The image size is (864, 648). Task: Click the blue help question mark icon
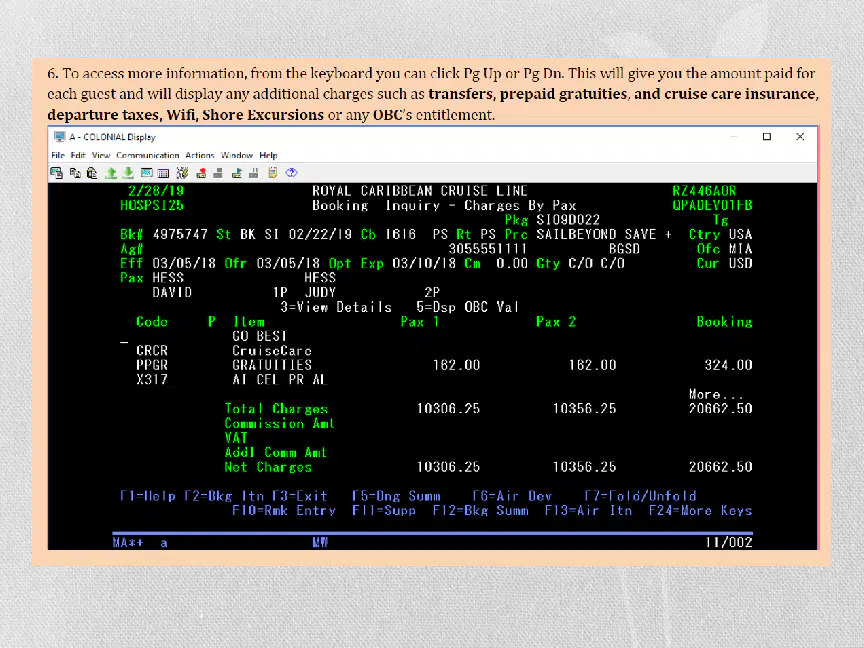point(291,173)
